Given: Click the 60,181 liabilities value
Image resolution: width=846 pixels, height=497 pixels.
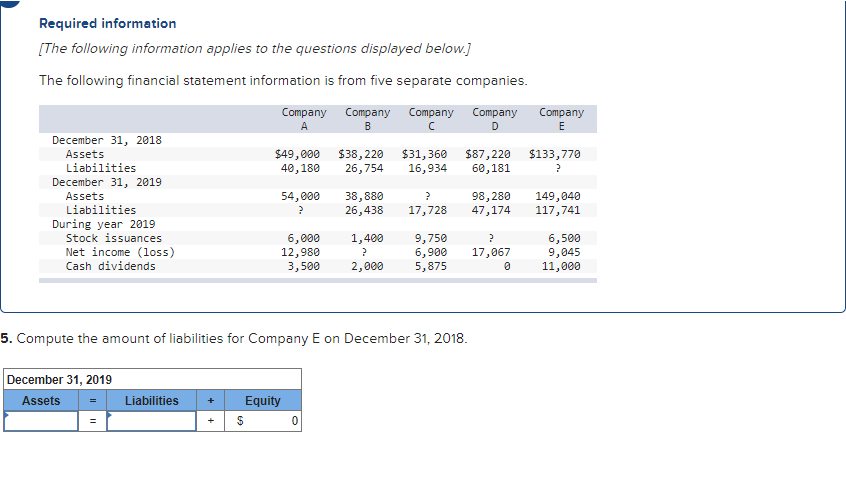Looking at the screenshot, I should [x=491, y=168].
